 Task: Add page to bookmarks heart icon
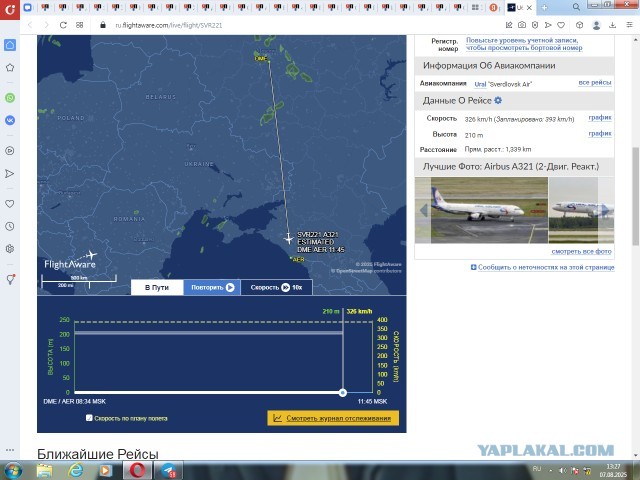point(561,25)
